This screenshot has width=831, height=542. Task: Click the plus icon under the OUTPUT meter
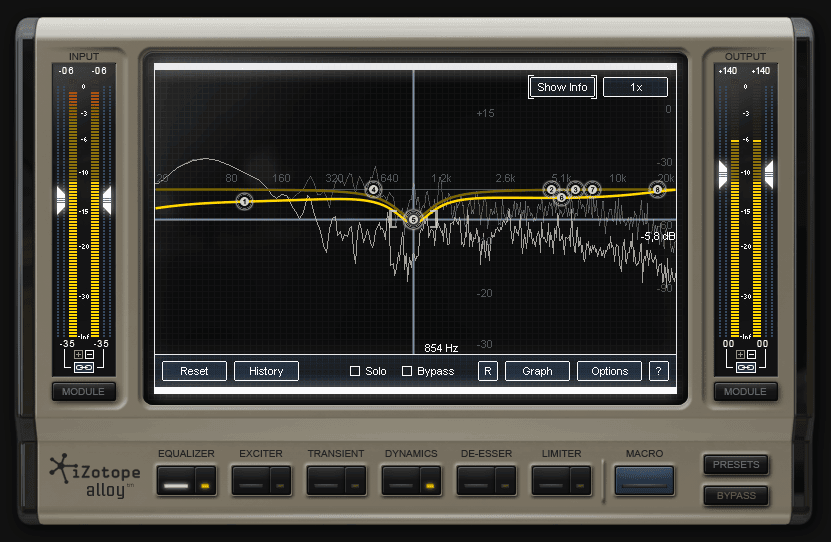click(740, 354)
